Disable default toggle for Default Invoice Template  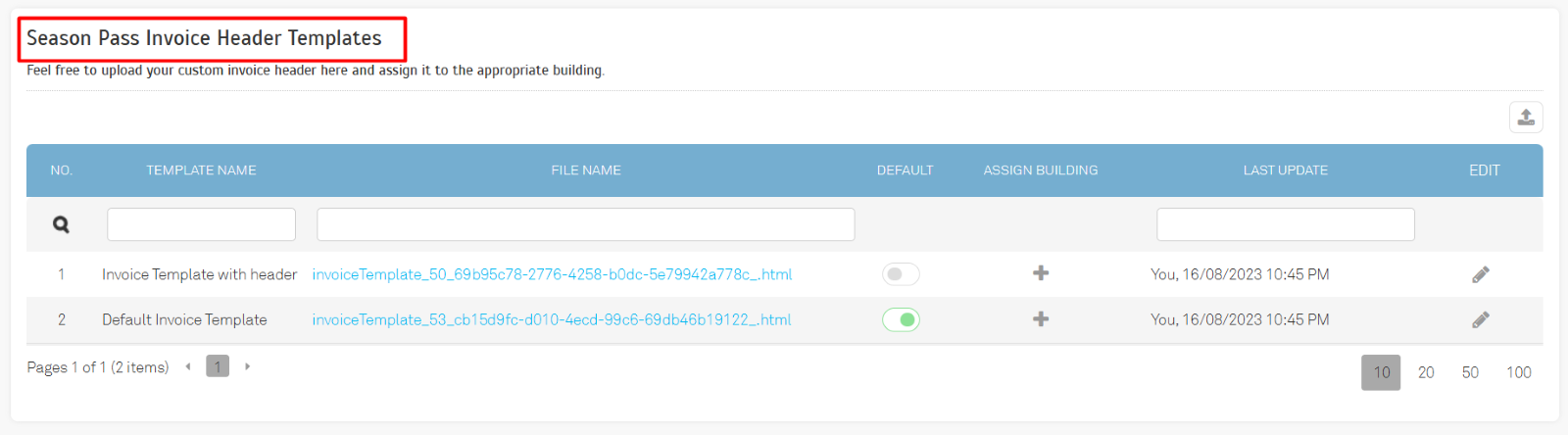point(901,319)
